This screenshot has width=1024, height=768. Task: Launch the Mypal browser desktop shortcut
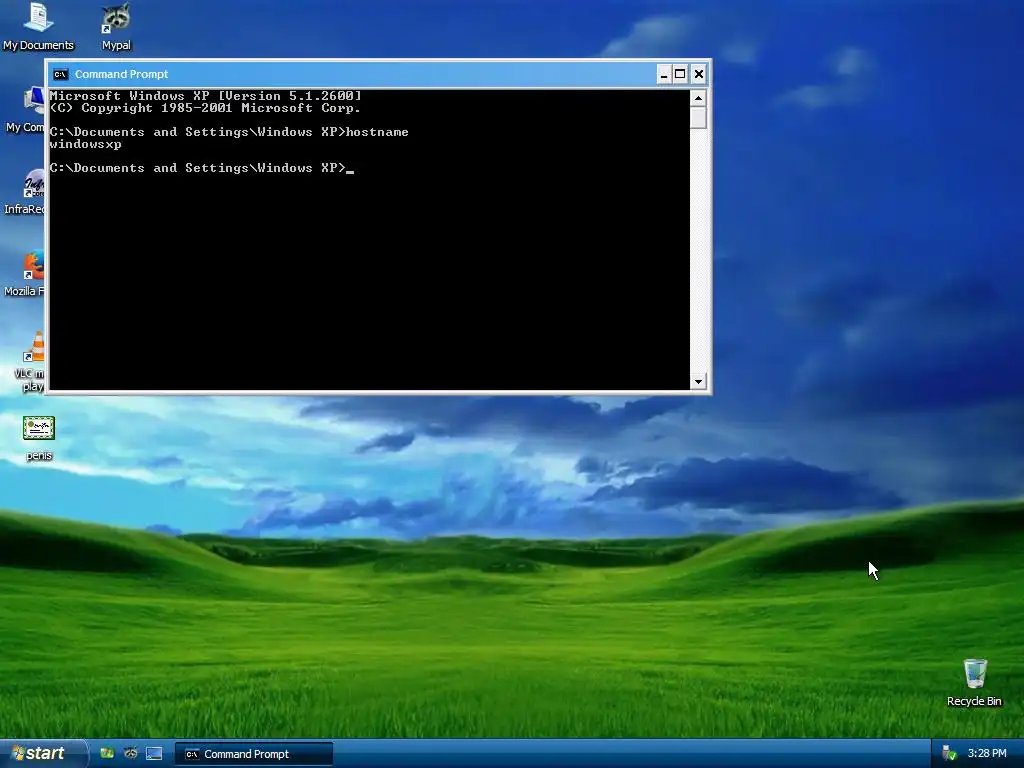coord(116,26)
